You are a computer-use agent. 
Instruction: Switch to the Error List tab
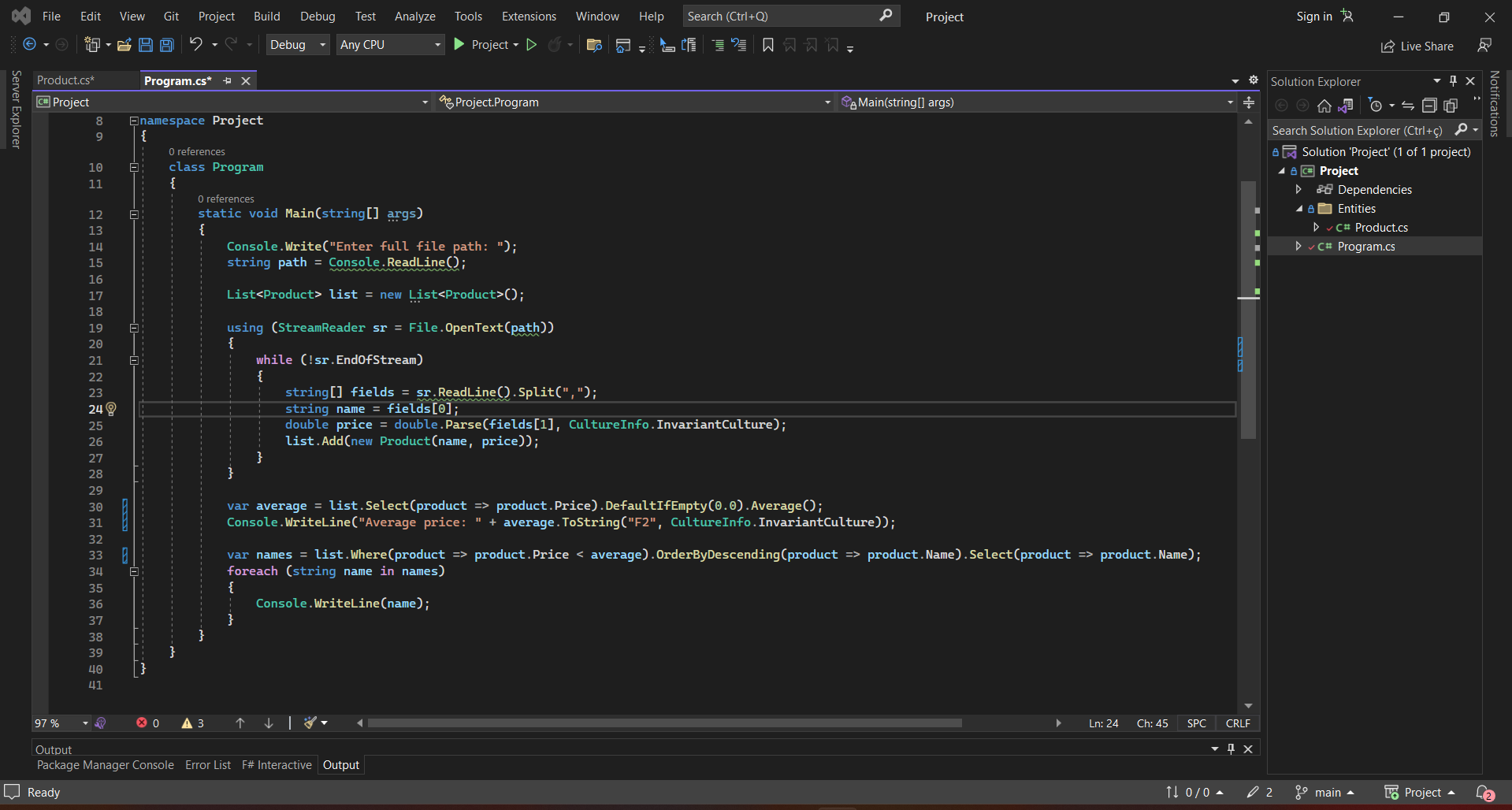click(208, 765)
